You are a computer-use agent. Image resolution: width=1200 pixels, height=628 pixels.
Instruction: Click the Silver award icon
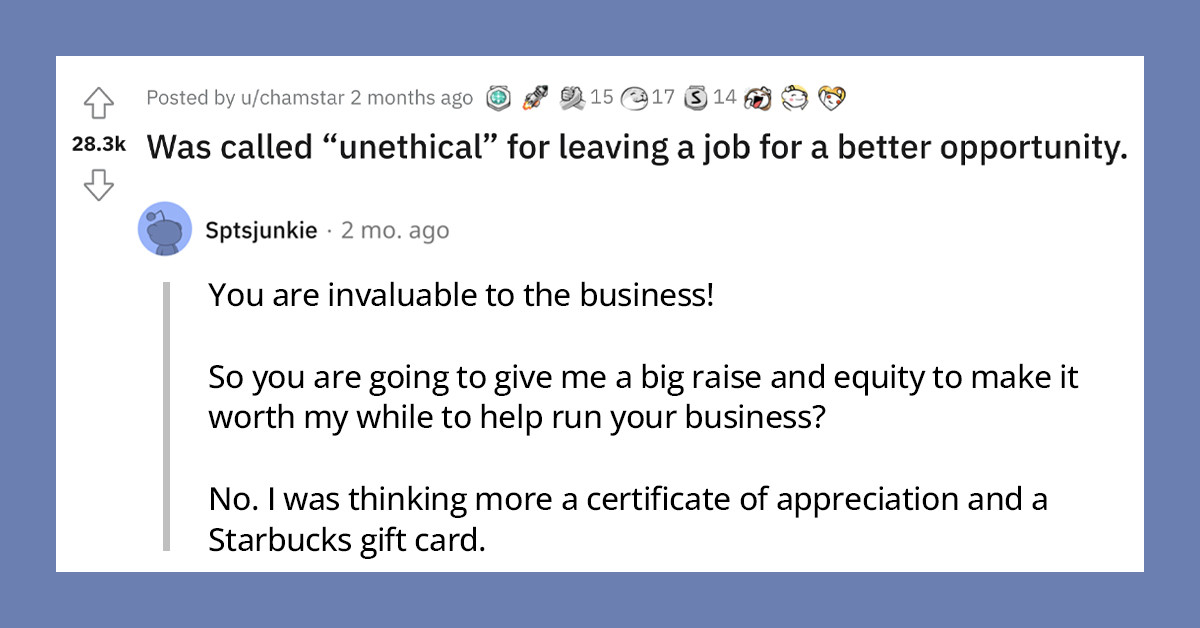(x=697, y=98)
